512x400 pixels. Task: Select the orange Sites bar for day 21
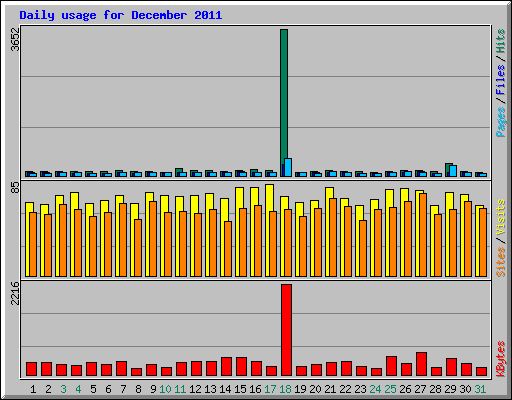pos(333,237)
